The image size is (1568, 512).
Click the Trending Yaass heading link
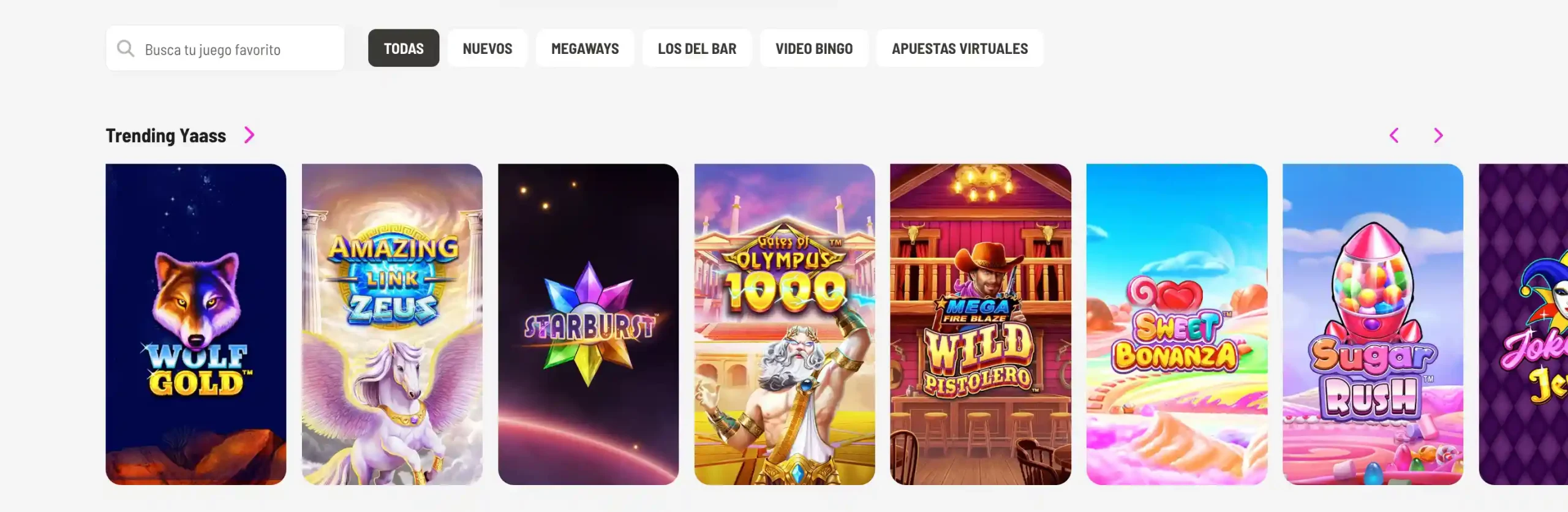tap(166, 135)
